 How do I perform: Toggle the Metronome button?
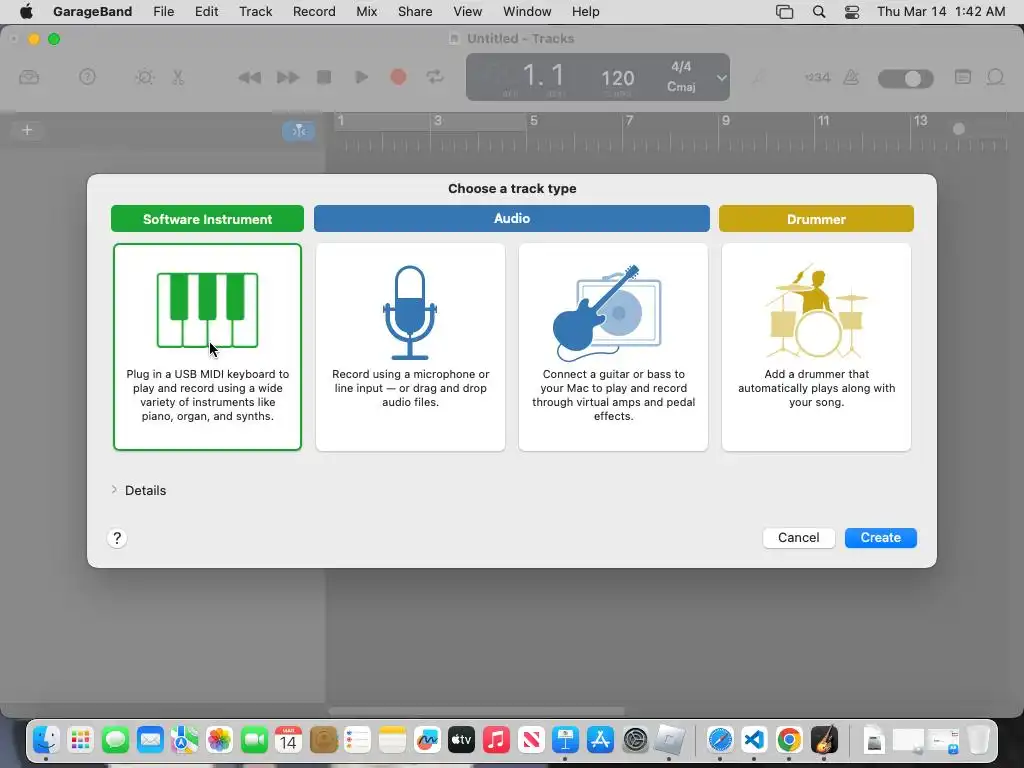click(x=851, y=77)
